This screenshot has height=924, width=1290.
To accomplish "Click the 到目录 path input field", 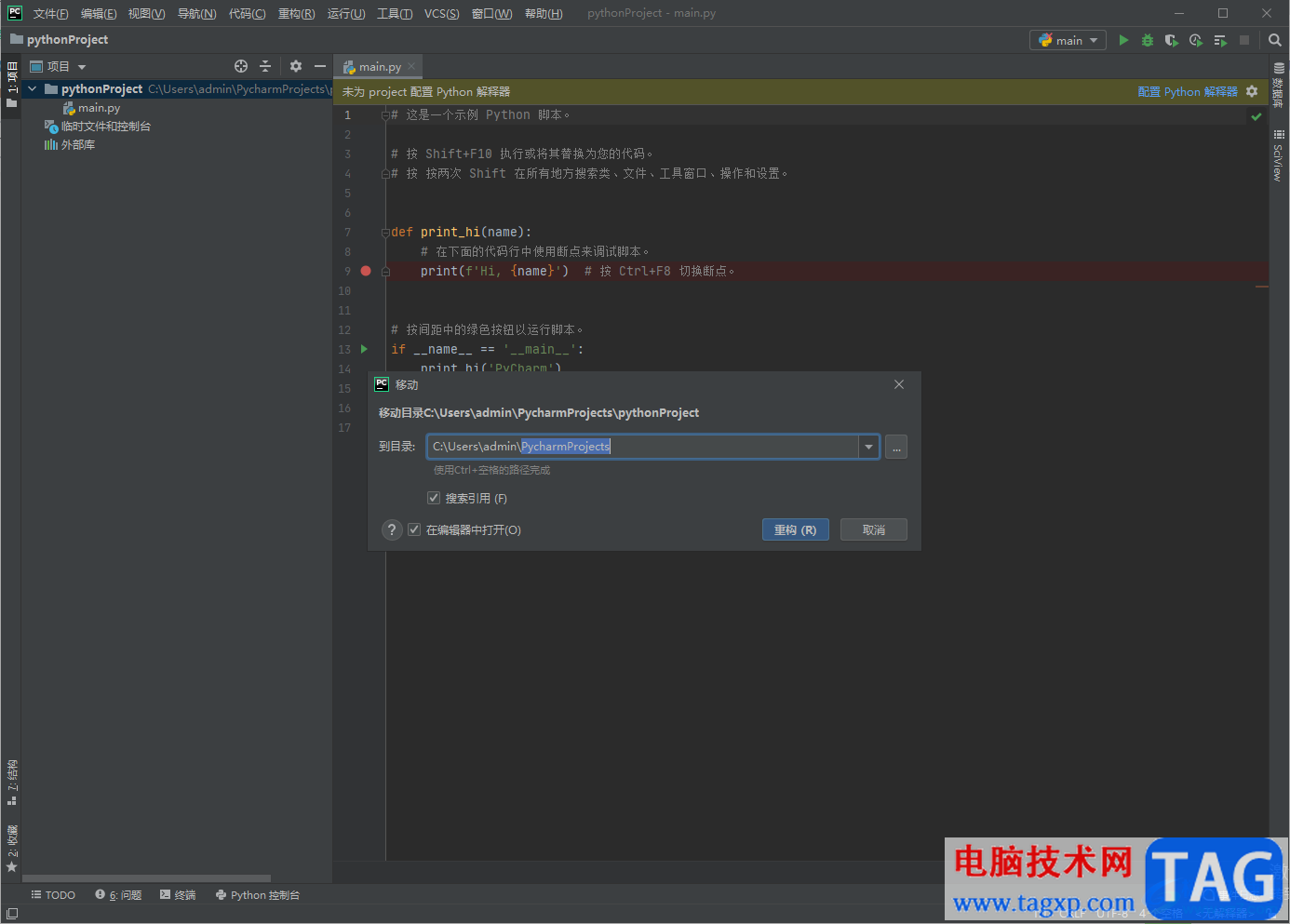I will [642, 447].
